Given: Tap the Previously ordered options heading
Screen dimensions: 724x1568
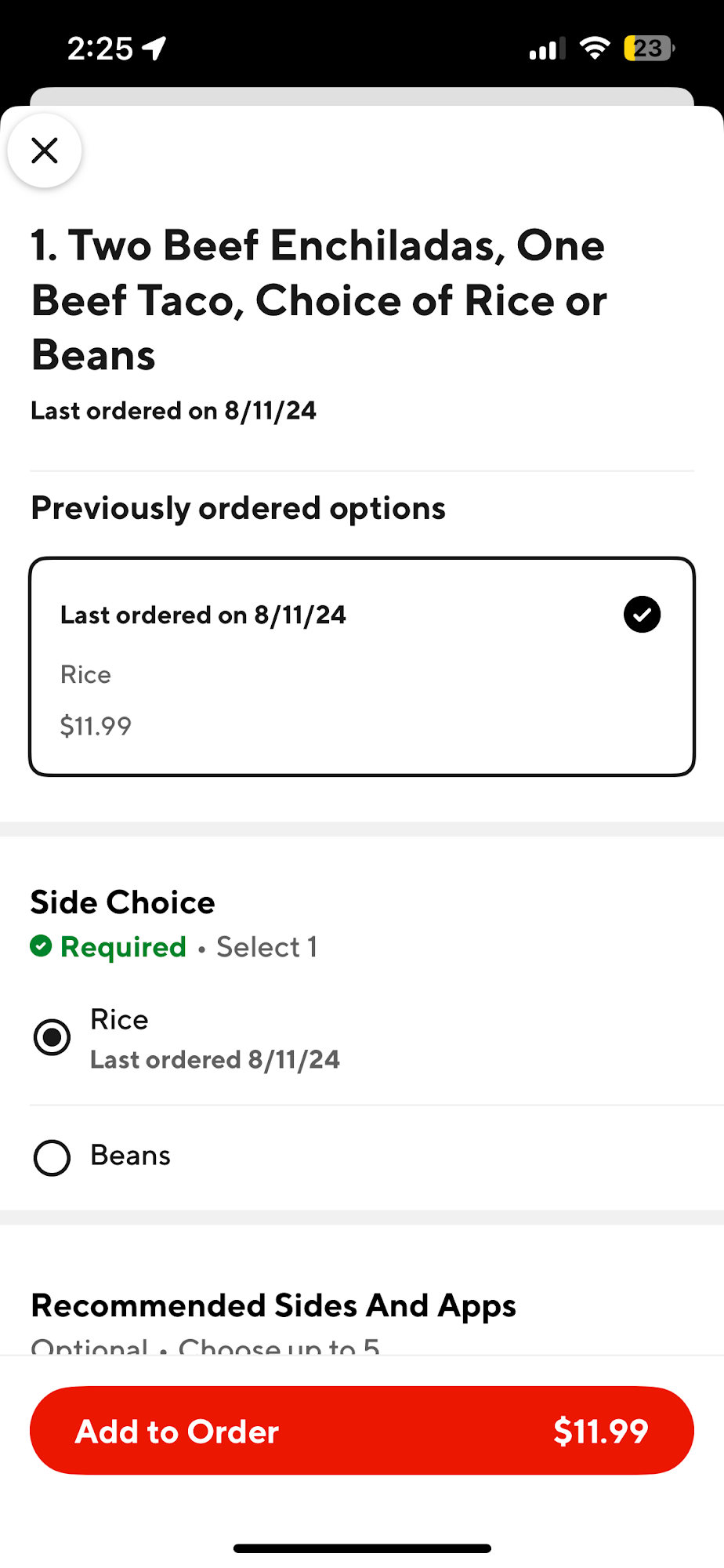Looking at the screenshot, I should [x=238, y=508].
